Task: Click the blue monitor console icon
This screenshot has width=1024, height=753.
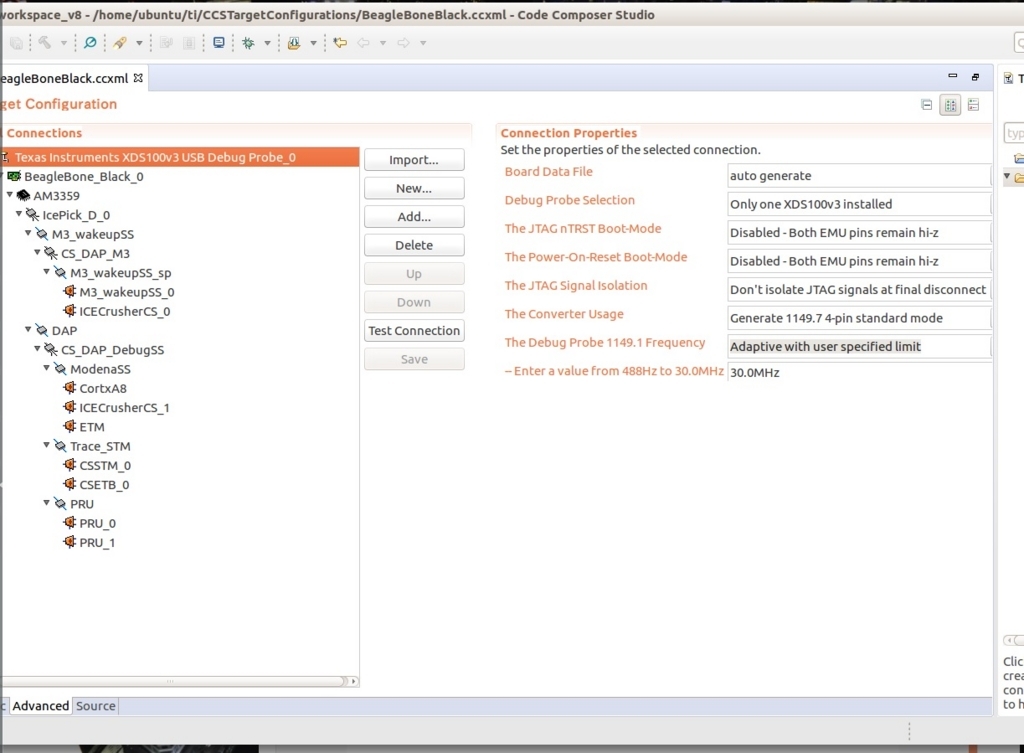Action: (x=219, y=43)
